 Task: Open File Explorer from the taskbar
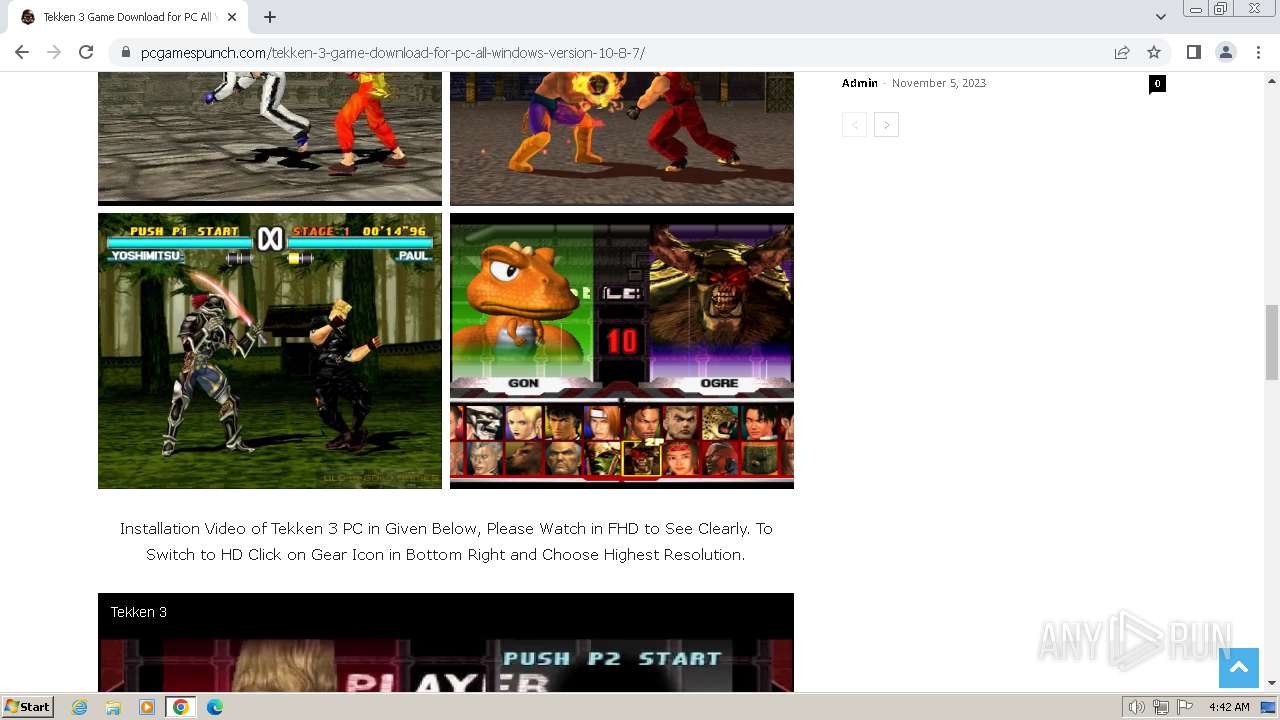tap(113, 707)
